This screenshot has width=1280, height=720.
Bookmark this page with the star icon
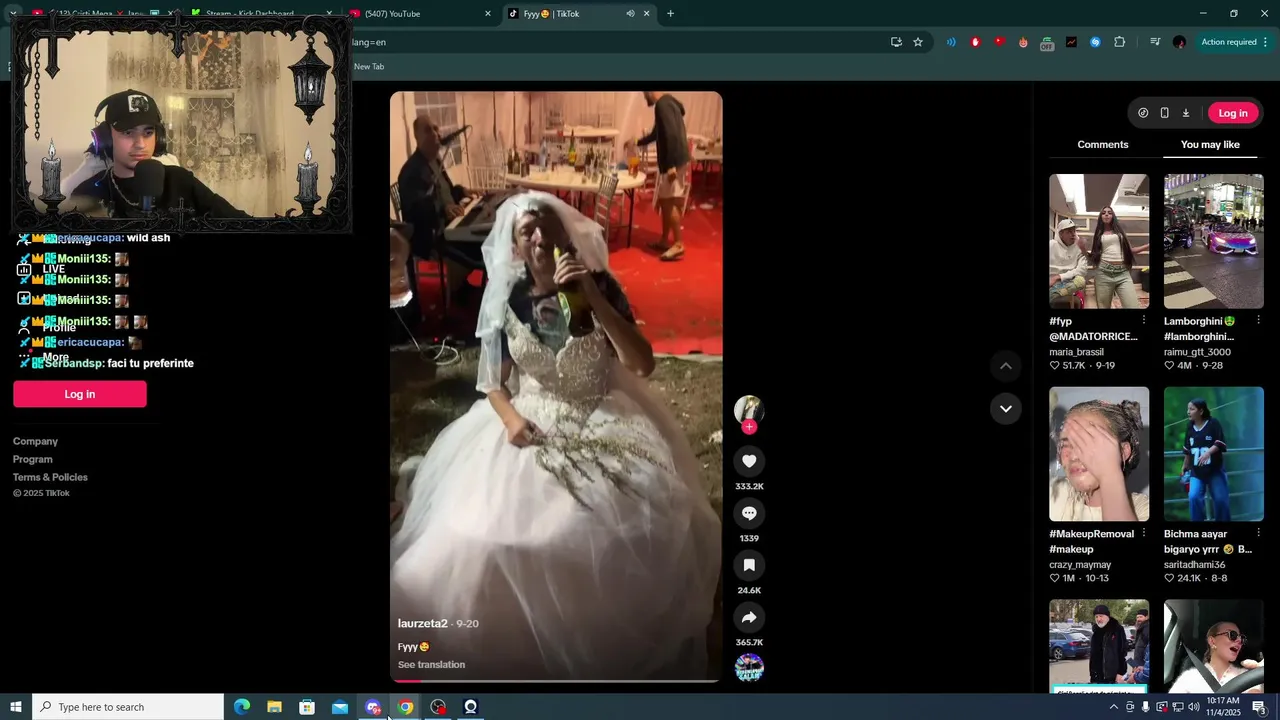click(x=918, y=42)
